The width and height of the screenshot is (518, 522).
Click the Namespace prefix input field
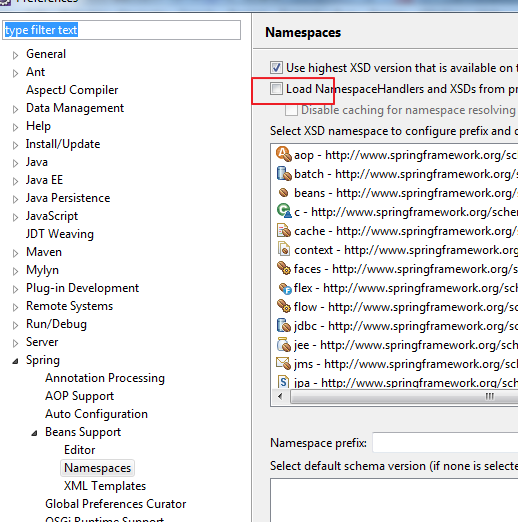(445, 443)
